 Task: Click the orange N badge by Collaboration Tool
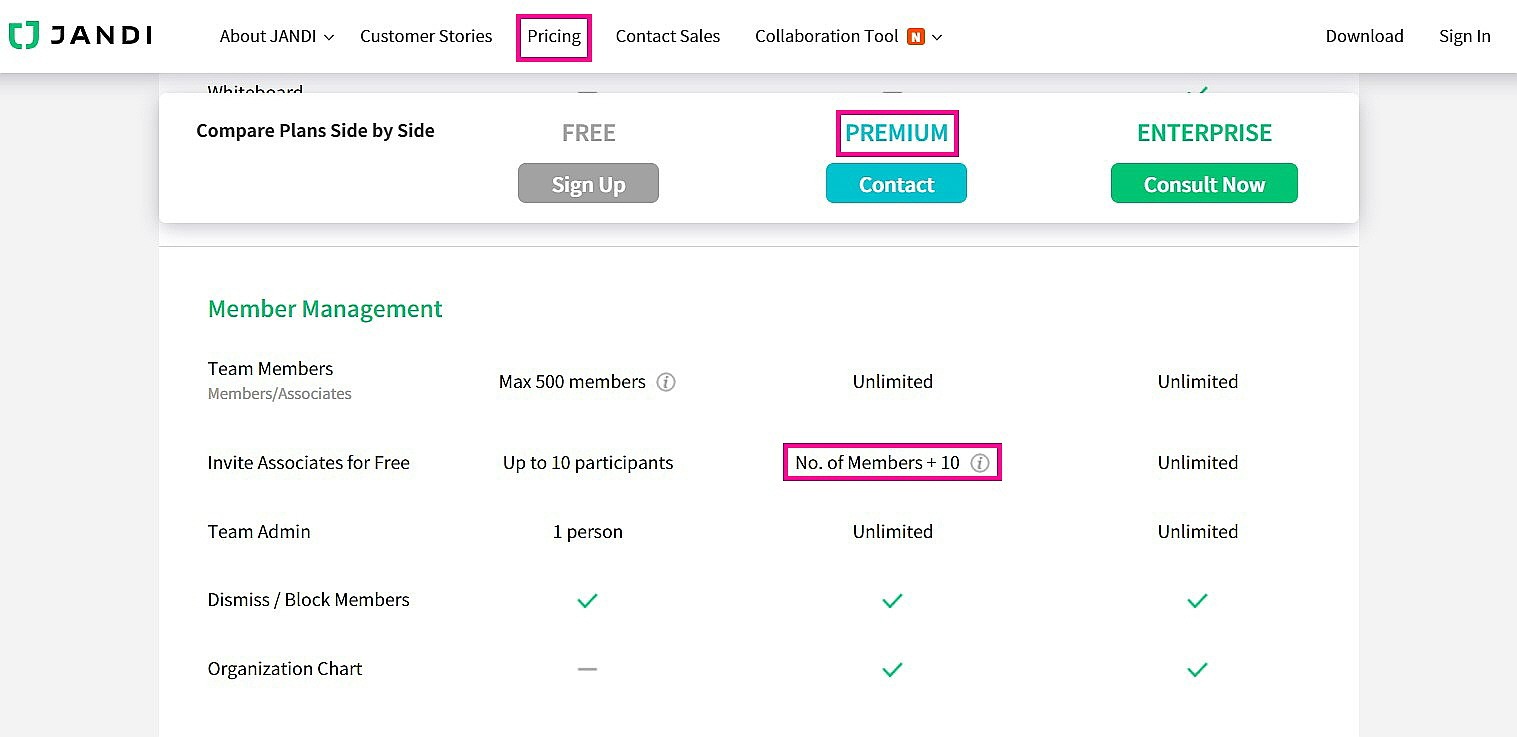pos(915,37)
